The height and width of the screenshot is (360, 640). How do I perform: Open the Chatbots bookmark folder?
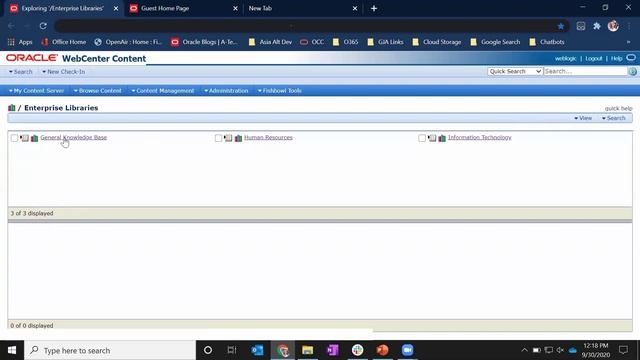tap(547, 42)
